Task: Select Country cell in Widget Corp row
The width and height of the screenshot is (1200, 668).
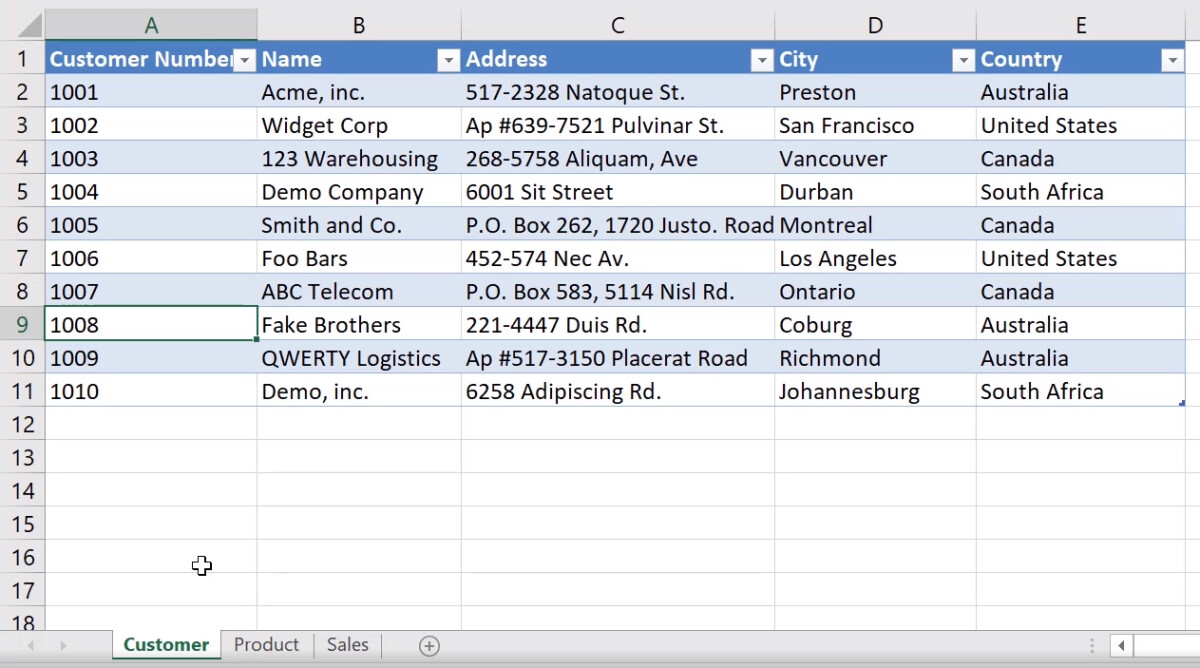Action: point(1081,125)
